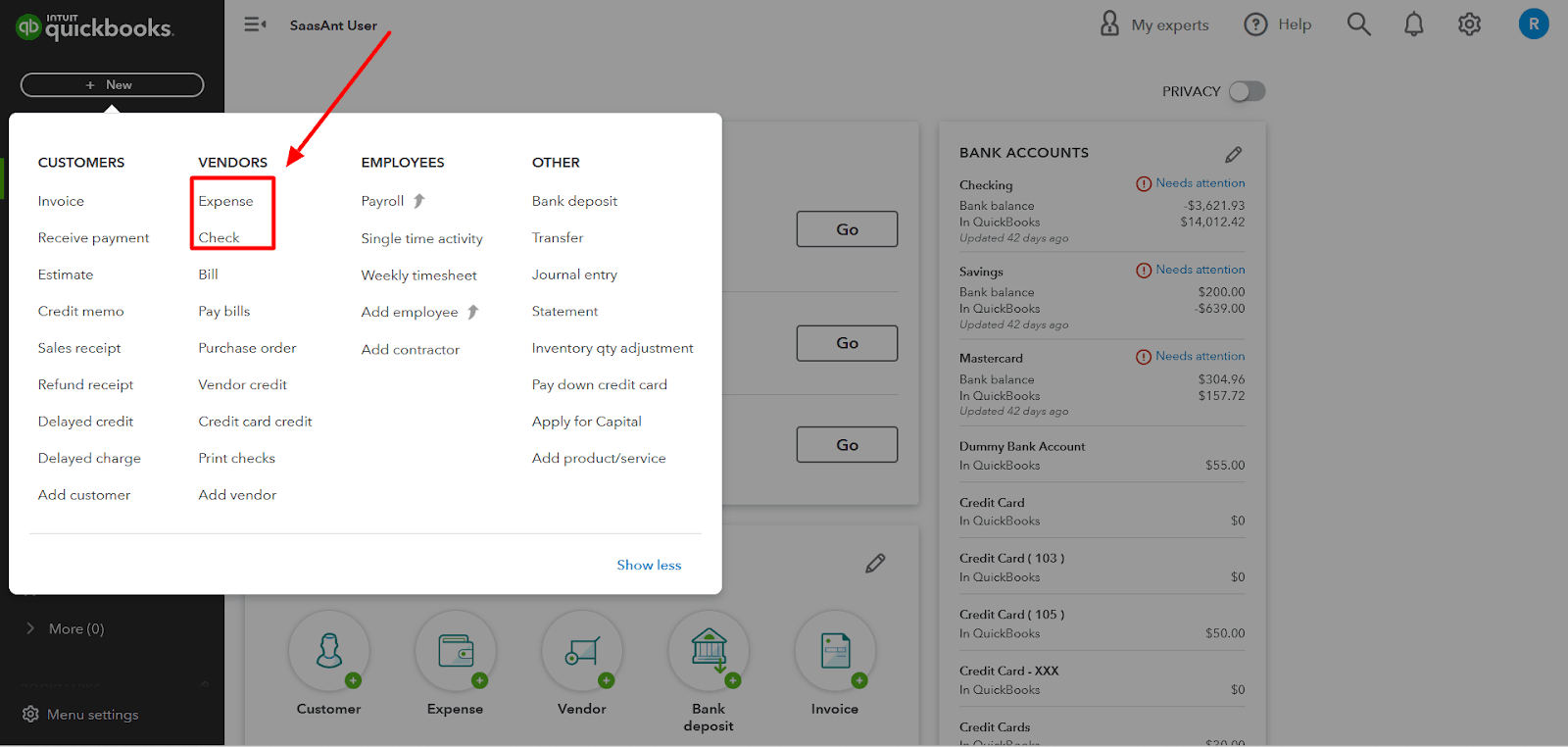
Task: Edit bank accounts with pencil icon
Action: (1233, 154)
